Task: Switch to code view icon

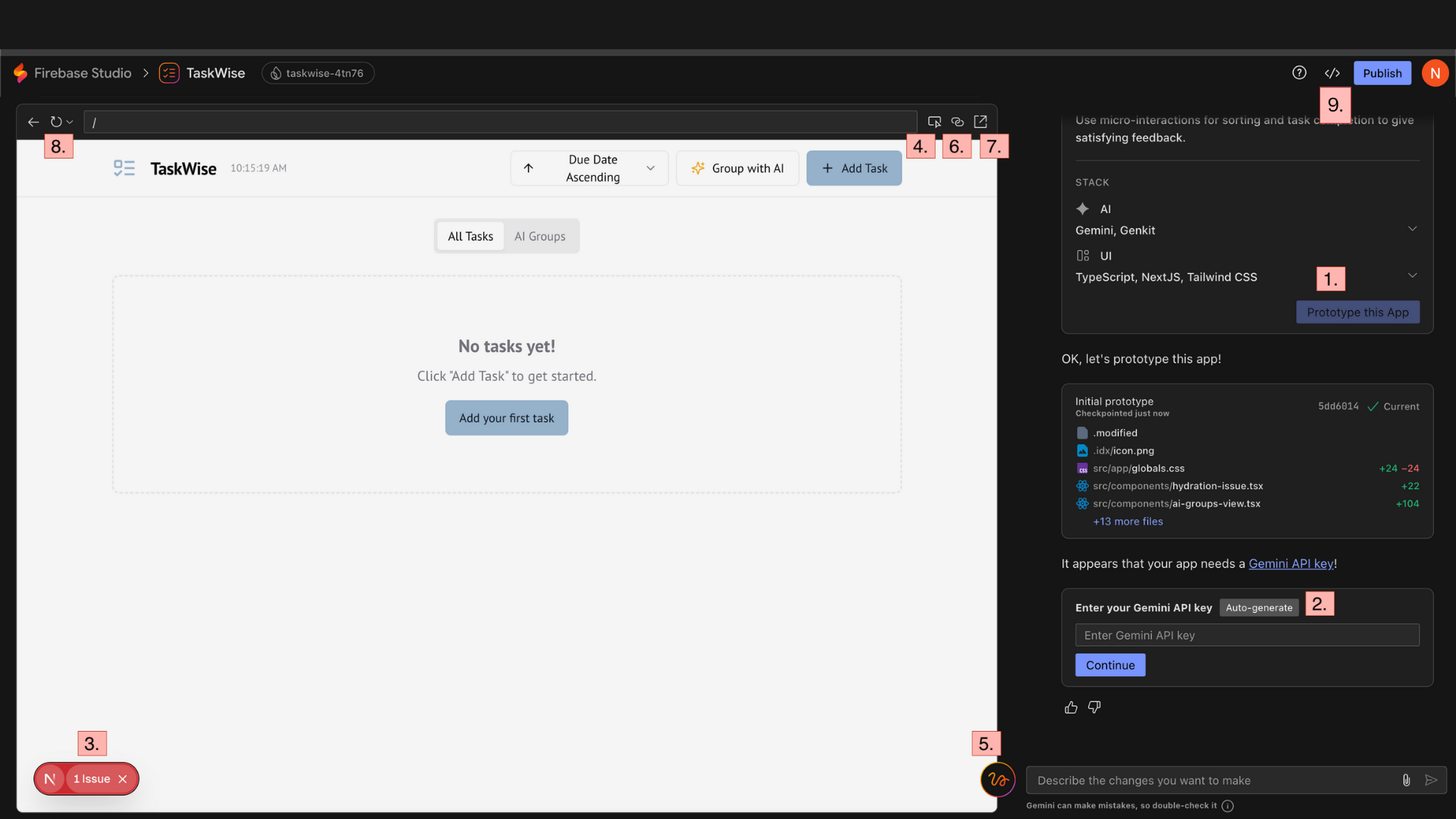Action: click(x=1332, y=73)
